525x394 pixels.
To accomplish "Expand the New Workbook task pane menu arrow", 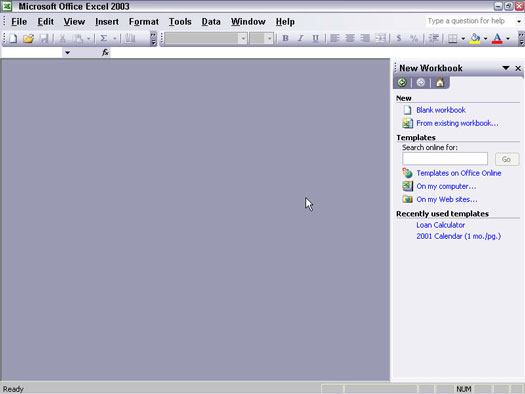I will point(506,68).
